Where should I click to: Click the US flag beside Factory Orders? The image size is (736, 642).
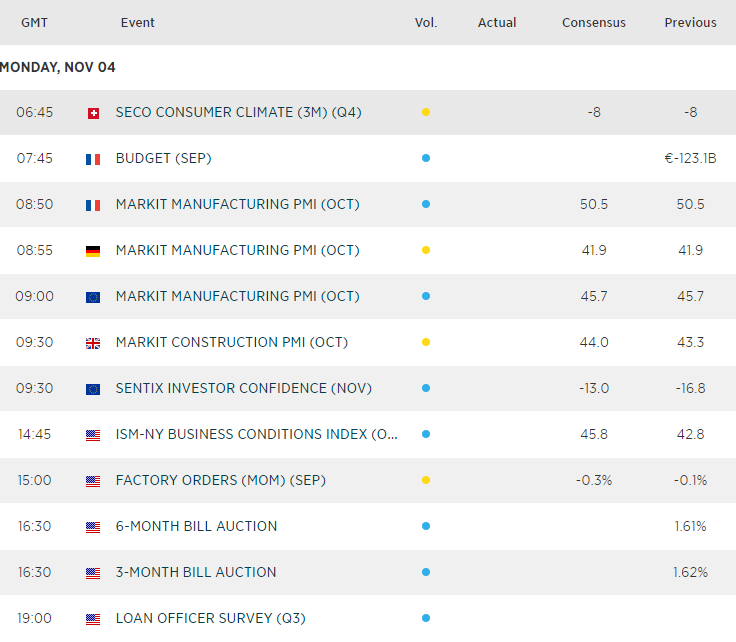93,481
